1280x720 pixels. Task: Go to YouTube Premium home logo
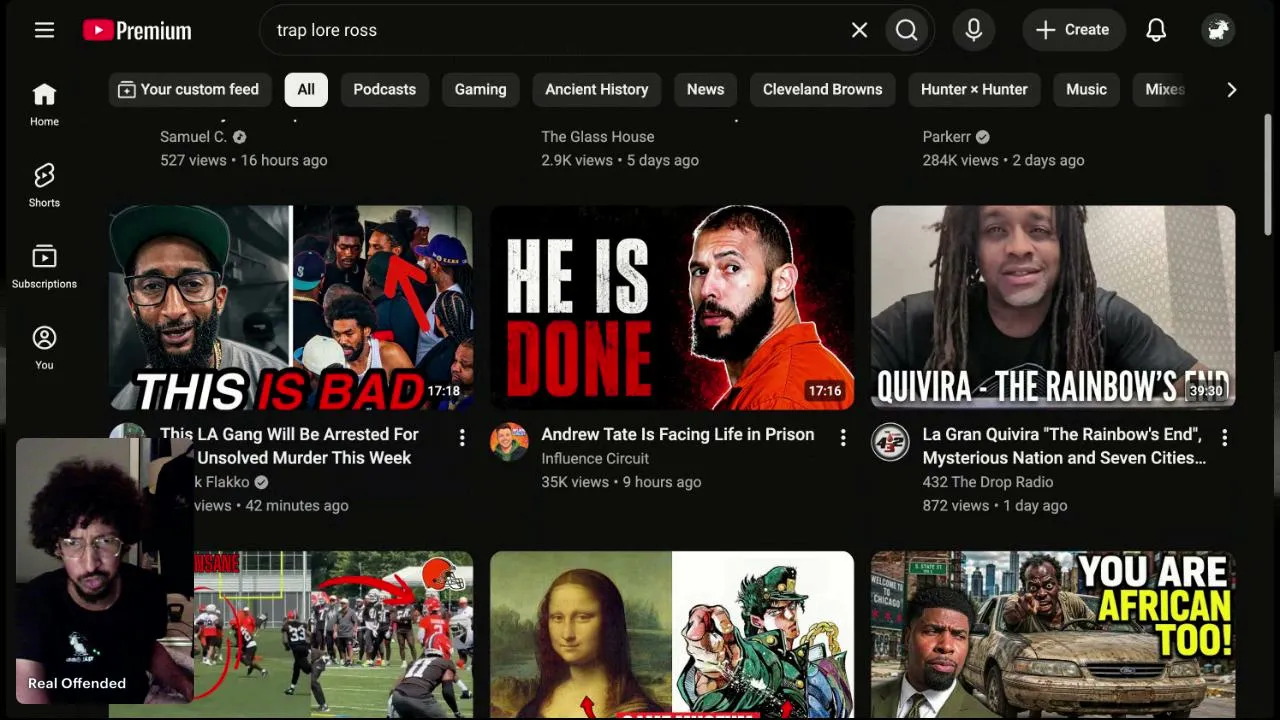[x=137, y=30]
